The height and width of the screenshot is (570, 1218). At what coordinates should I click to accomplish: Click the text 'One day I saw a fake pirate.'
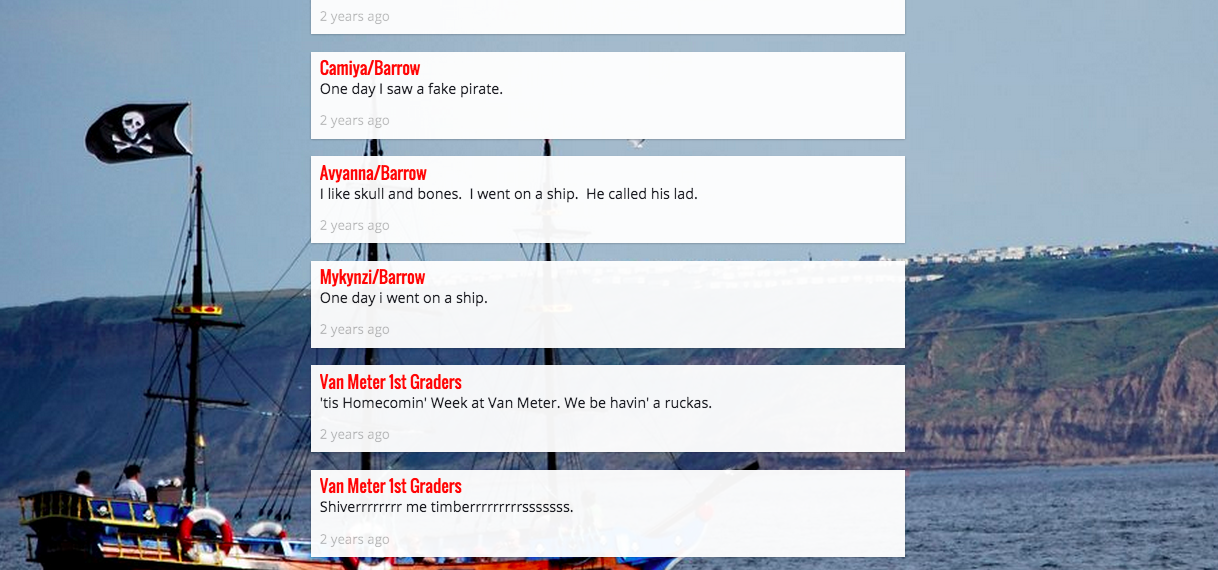click(x=411, y=89)
